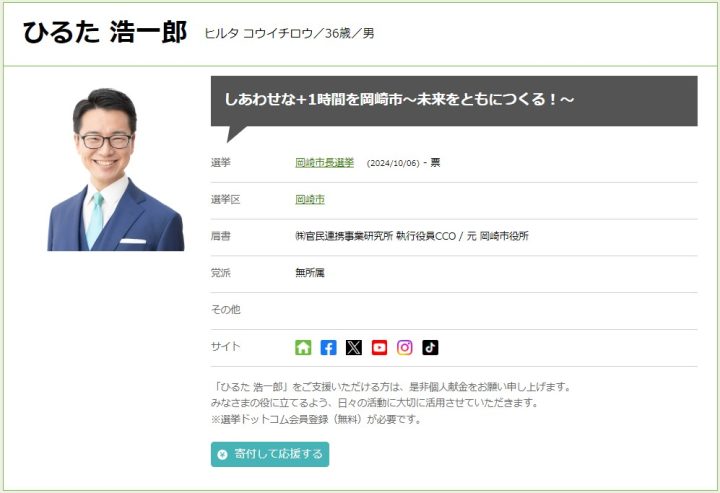This screenshot has height=493, width=720.
Task: Open the candidate's official homepage icon
Action: [303, 348]
